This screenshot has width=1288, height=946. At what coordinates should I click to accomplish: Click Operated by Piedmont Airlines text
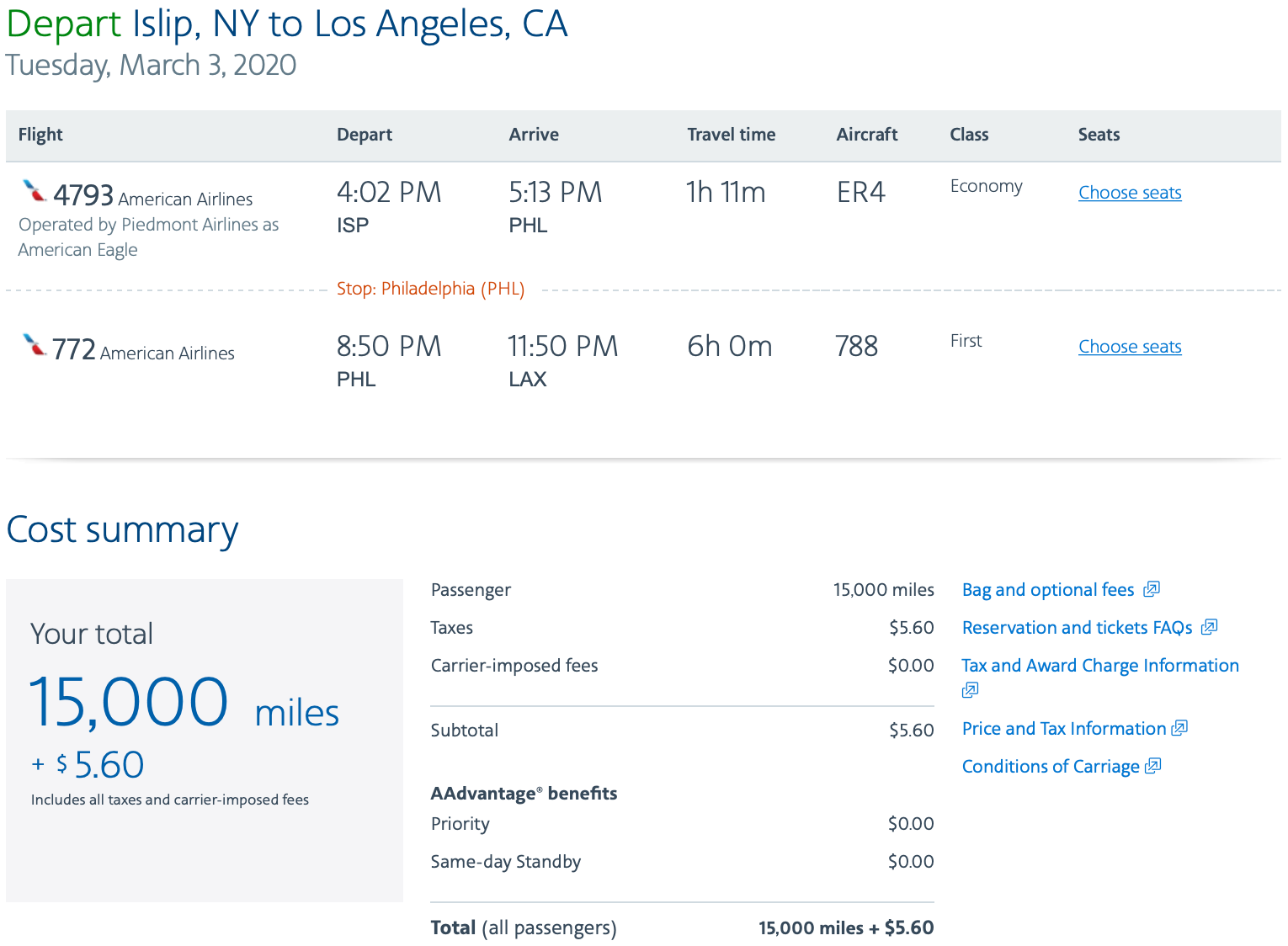point(148,237)
